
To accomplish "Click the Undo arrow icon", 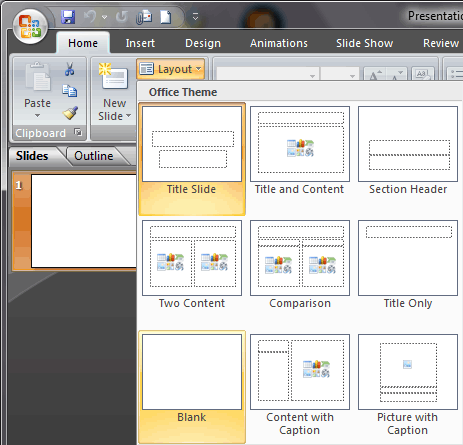I will click(90, 16).
